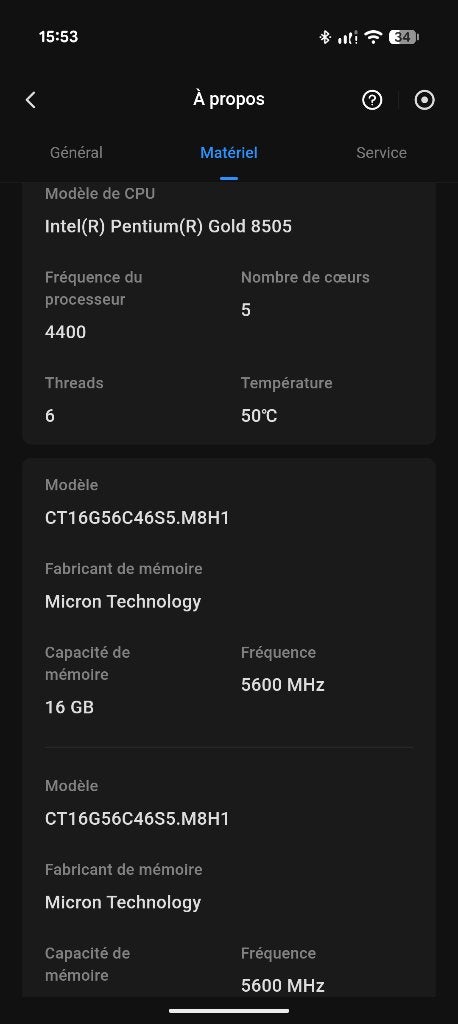Screen dimensions: 458x1024
Task: Select the Intel Pentium Gold 8505 CPU model text
Action: coord(169,227)
